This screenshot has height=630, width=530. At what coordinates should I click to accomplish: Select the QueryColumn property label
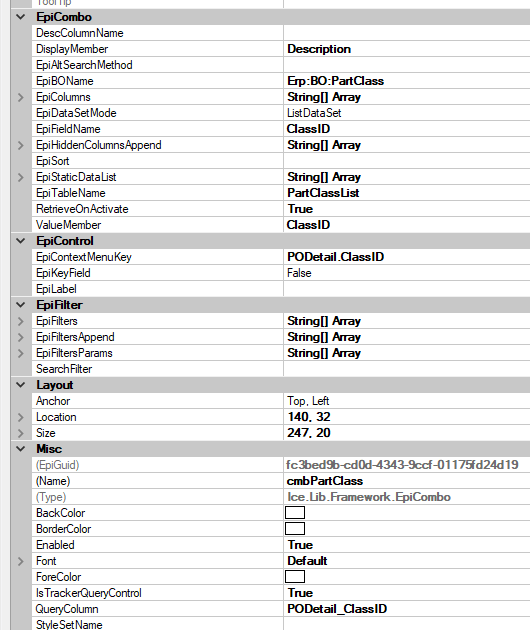point(67,609)
